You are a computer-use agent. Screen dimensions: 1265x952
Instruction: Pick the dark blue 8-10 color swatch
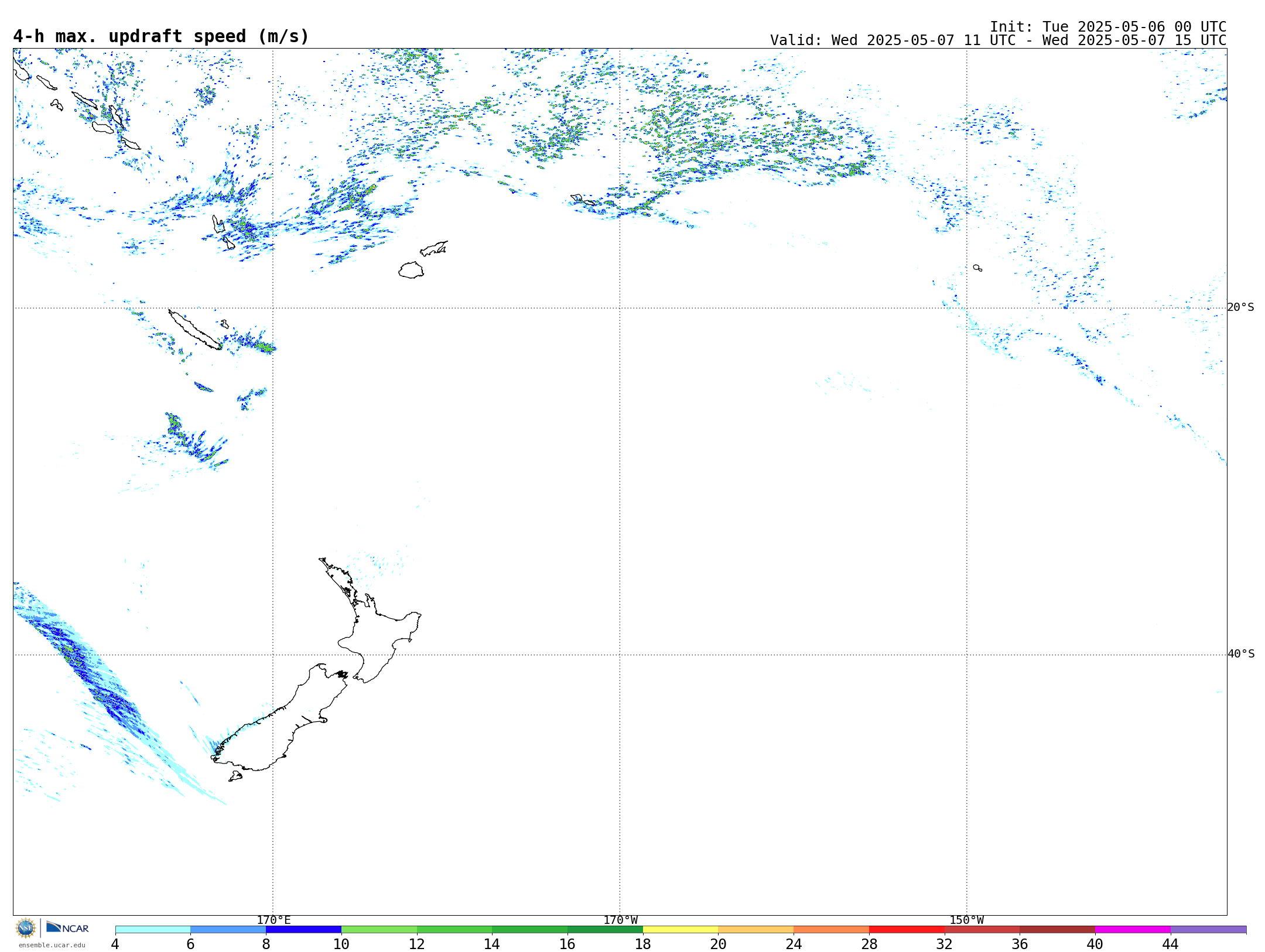click(304, 930)
